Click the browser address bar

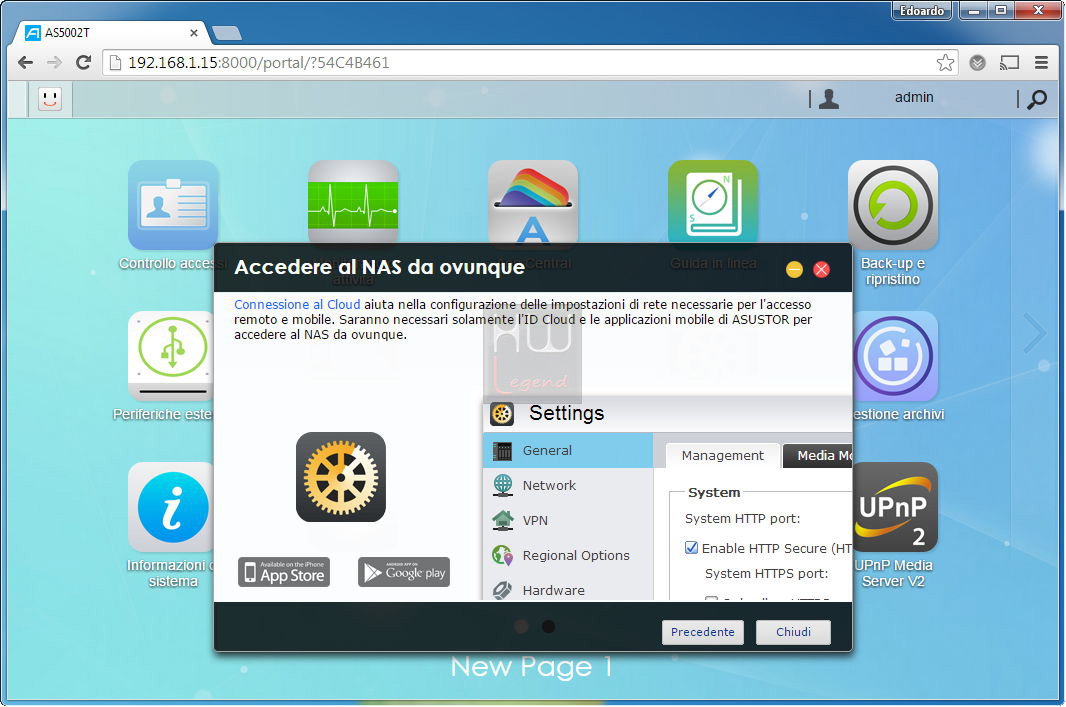point(530,63)
